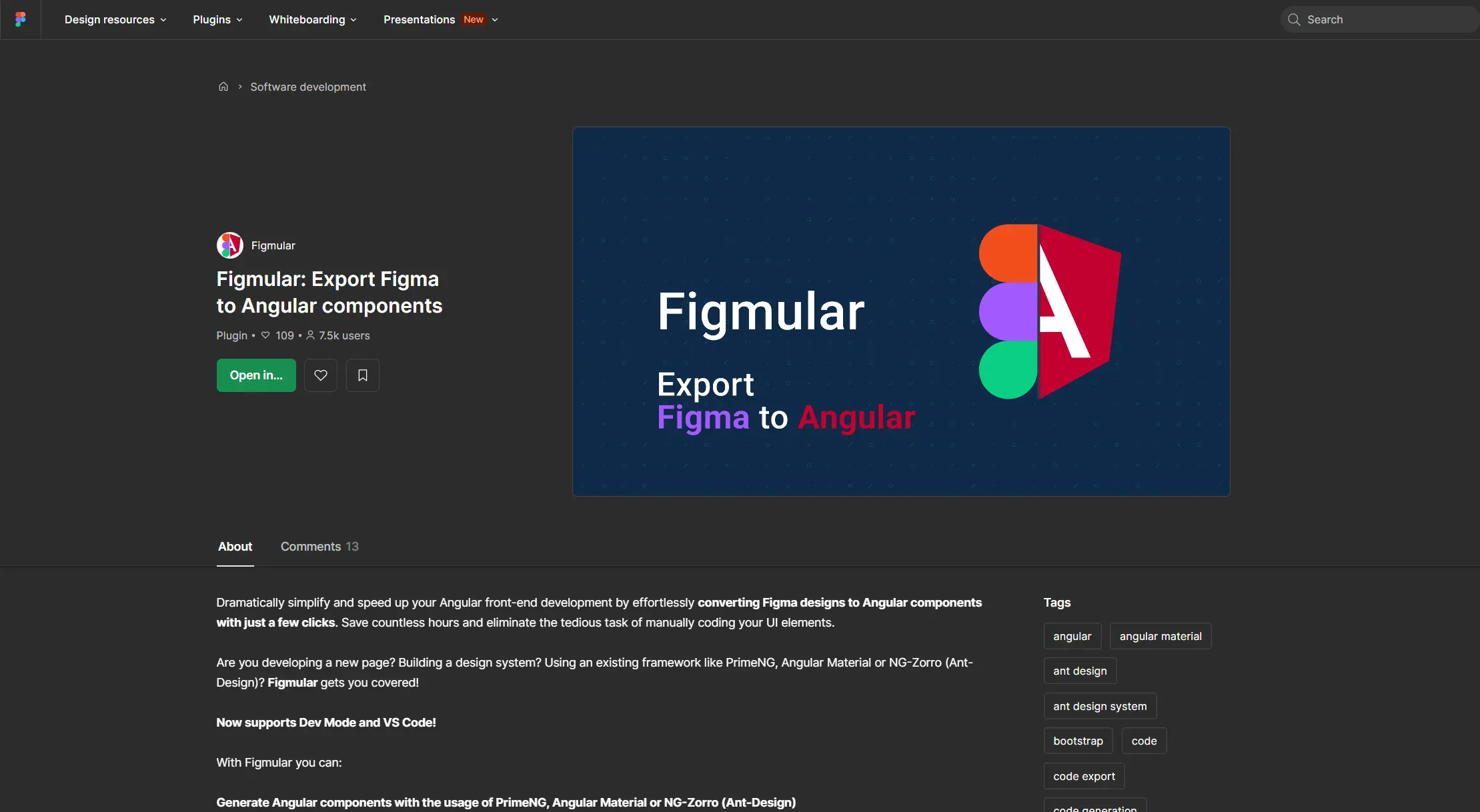Click the search magnifier icon
The image size is (1480, 812).
(x=1294, y=19)
